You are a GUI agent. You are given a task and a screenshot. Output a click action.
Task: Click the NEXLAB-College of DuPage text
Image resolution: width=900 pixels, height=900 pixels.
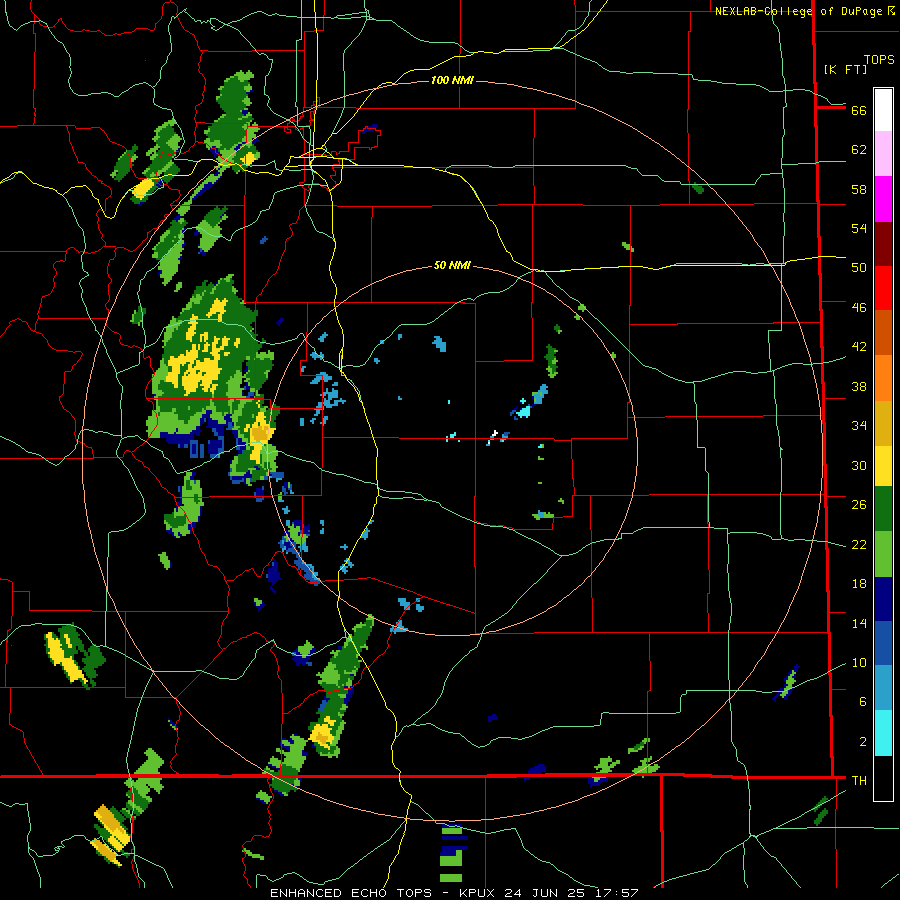coord(801,11)
